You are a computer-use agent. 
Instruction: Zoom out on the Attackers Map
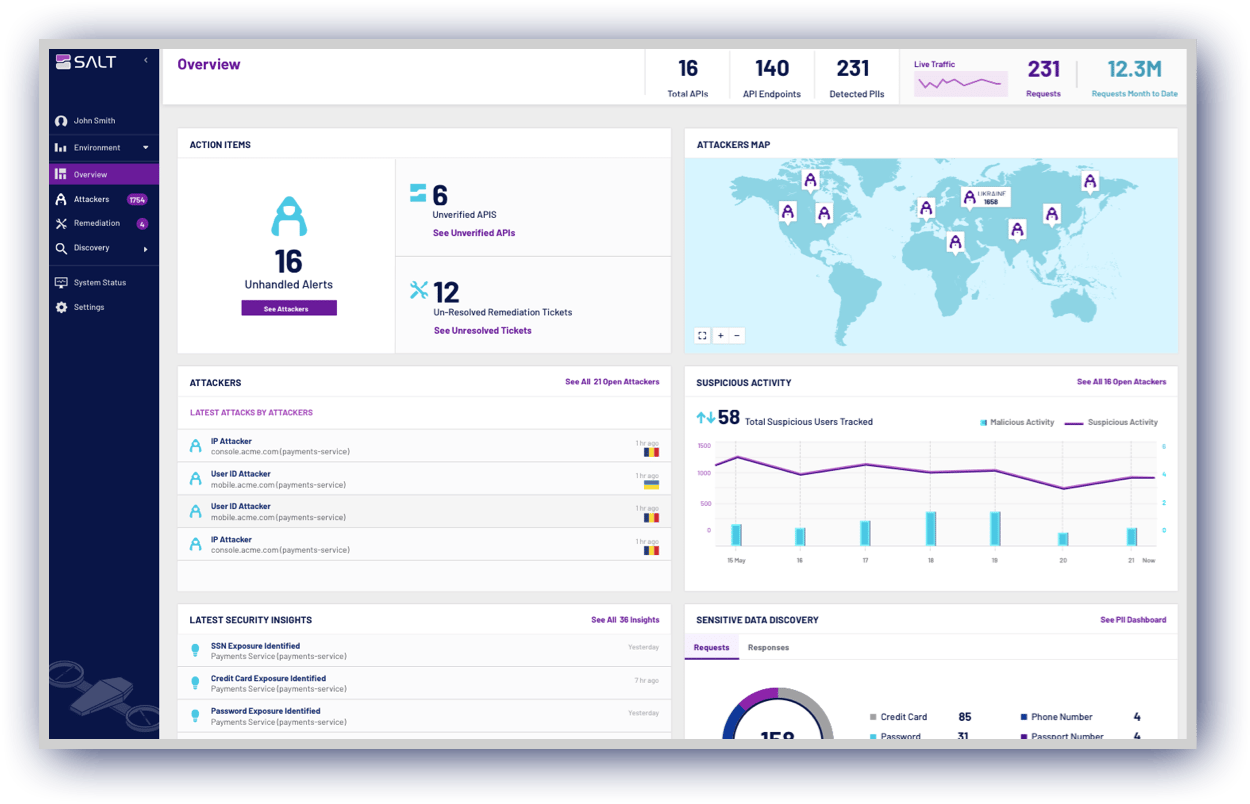tap(737, 336)
